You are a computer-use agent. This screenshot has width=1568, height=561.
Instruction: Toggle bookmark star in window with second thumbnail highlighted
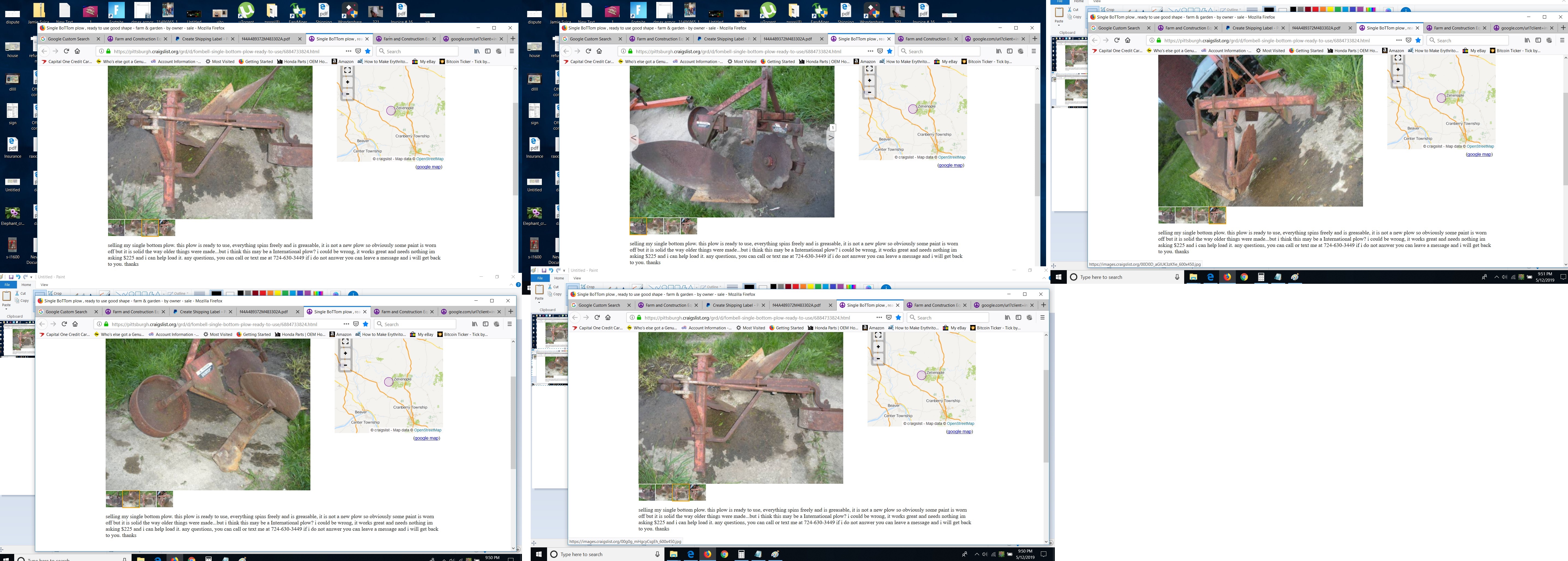coord(366,324)
